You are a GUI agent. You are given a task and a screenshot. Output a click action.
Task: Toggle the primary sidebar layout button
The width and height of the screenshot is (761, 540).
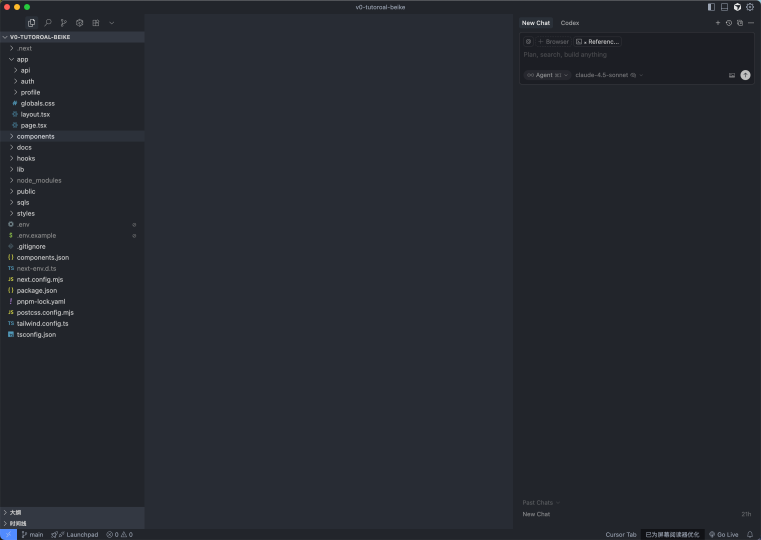click(x=711, y=7)
